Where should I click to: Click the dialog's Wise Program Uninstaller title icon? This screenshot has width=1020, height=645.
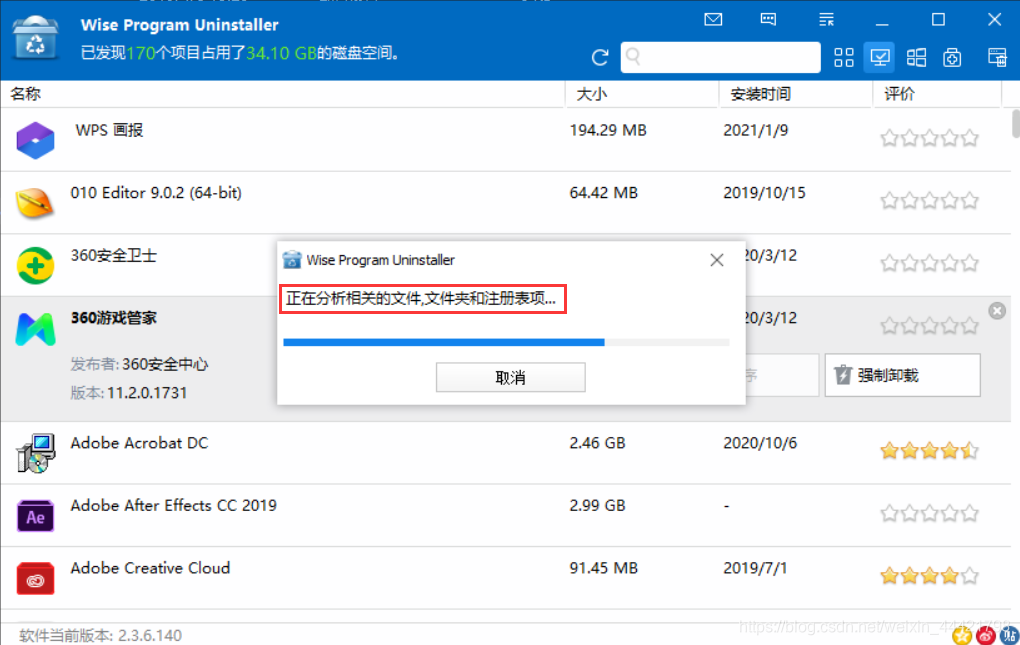pos(292,260)
